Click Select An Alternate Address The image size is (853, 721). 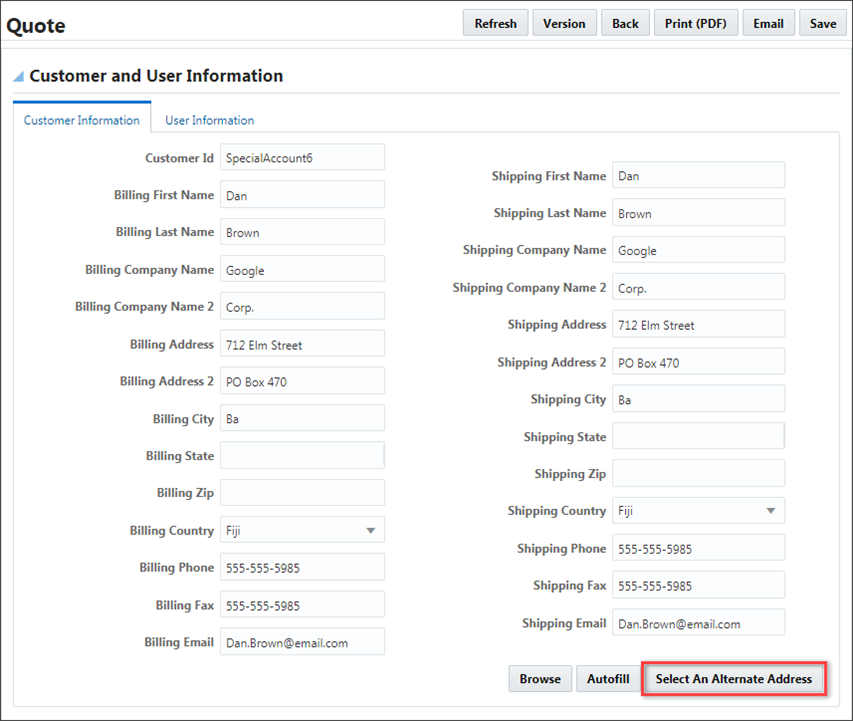click(x=733, y=679)
